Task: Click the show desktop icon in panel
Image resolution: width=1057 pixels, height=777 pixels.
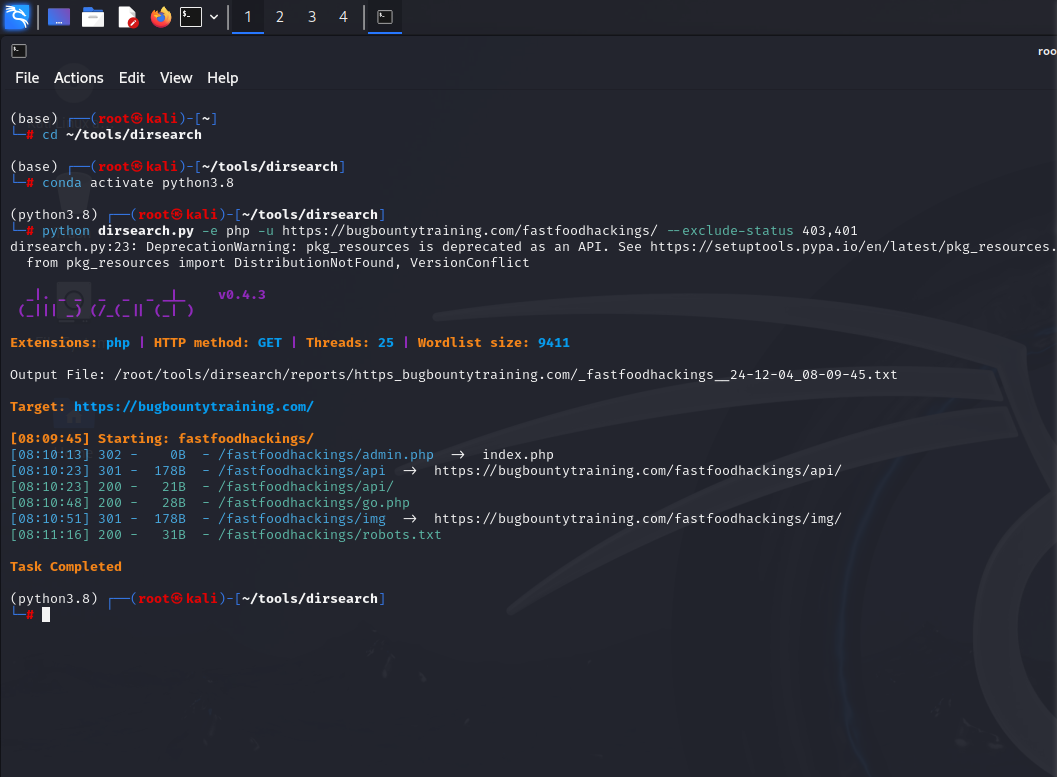Action: coord(59,17)
